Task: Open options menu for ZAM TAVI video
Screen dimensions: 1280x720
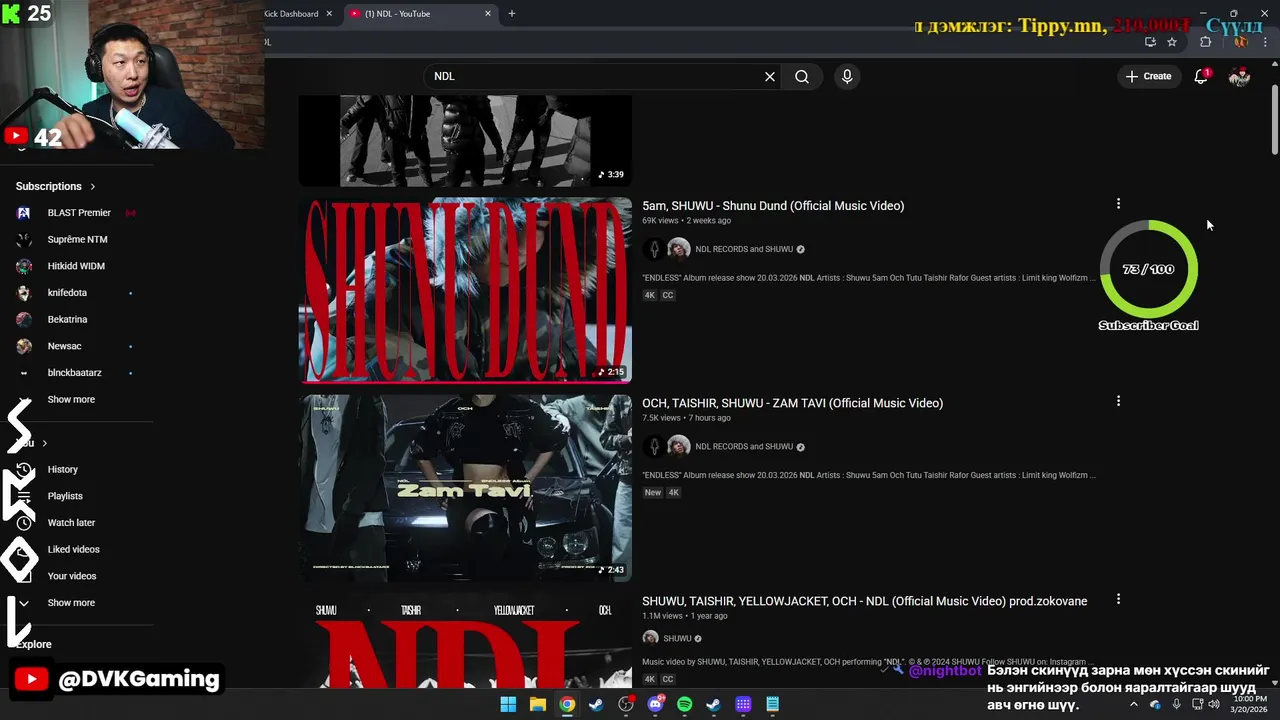Action: [1118, 401]
